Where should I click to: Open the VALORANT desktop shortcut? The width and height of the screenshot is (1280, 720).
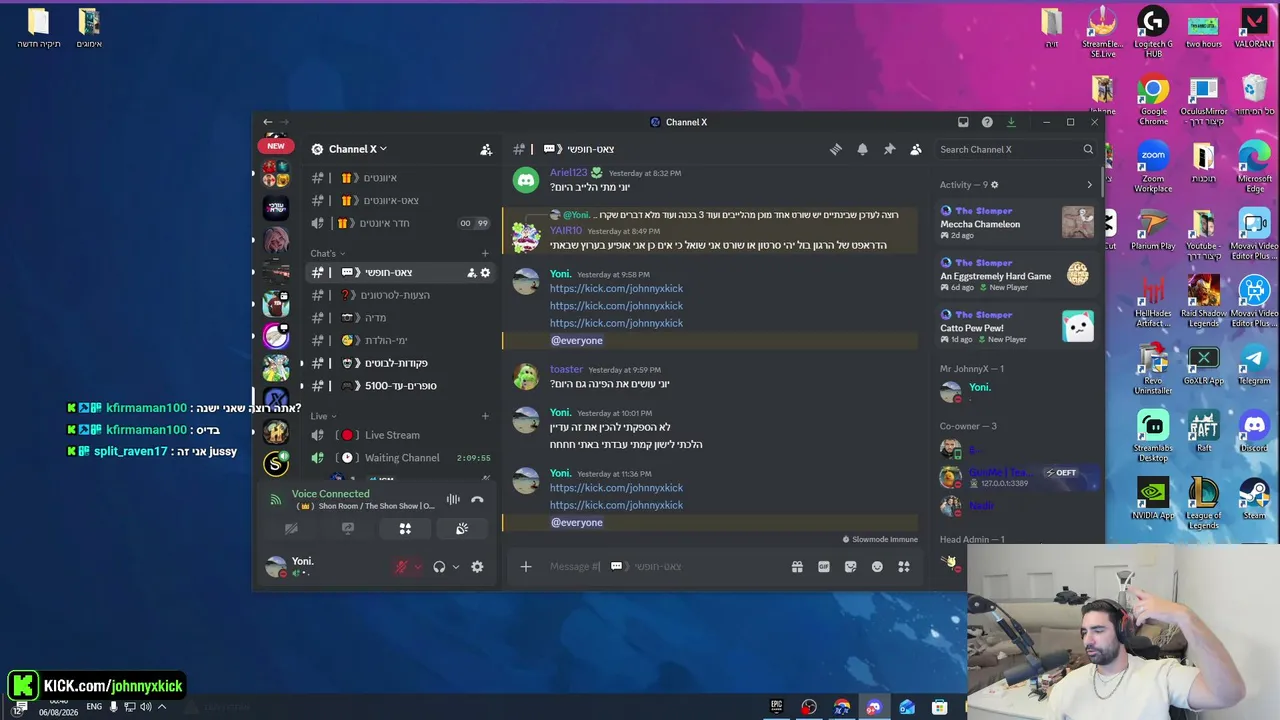tap(1254, 29)
